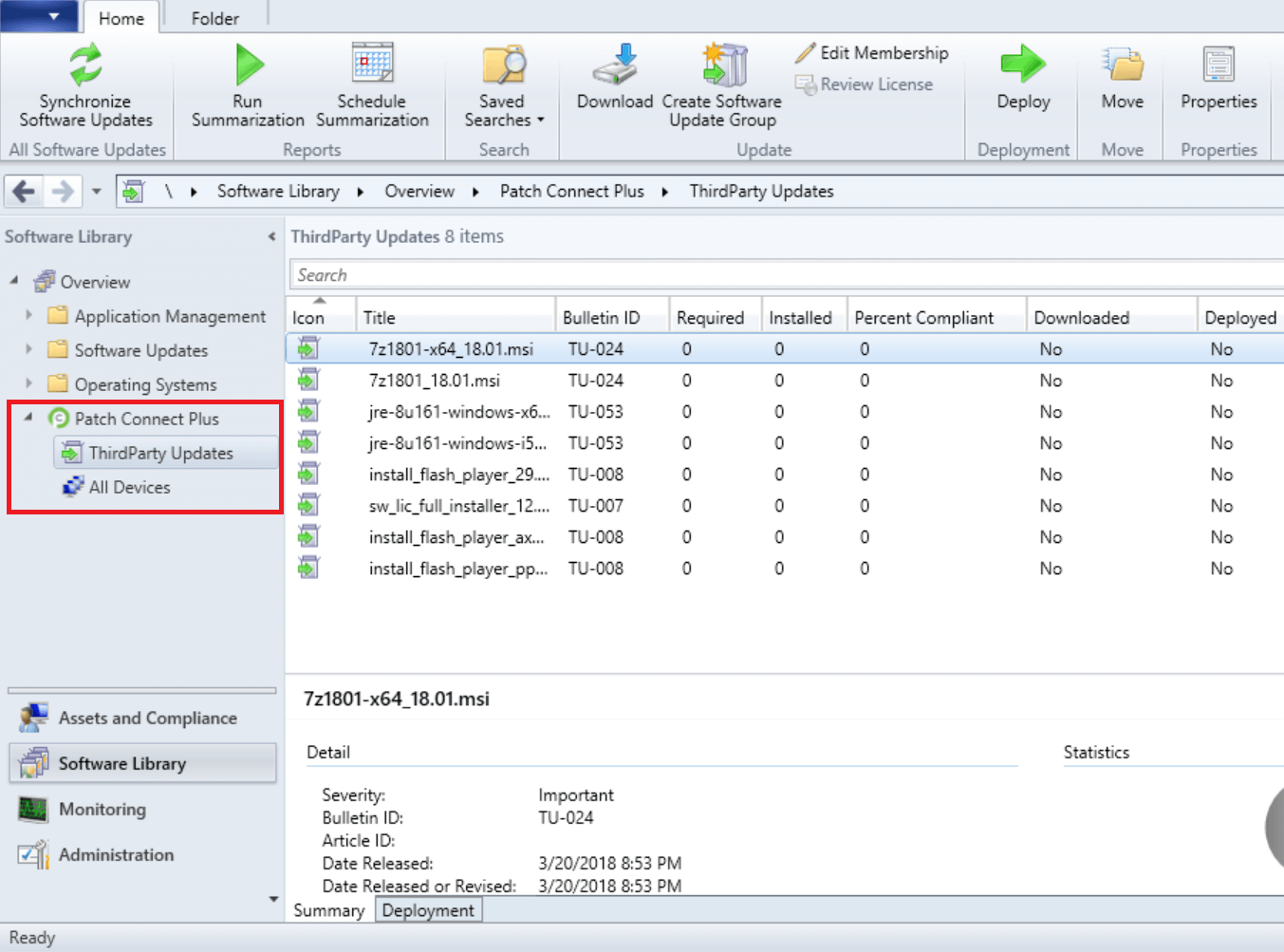Switch to the Folder ribbon tab

click(214, 18)
